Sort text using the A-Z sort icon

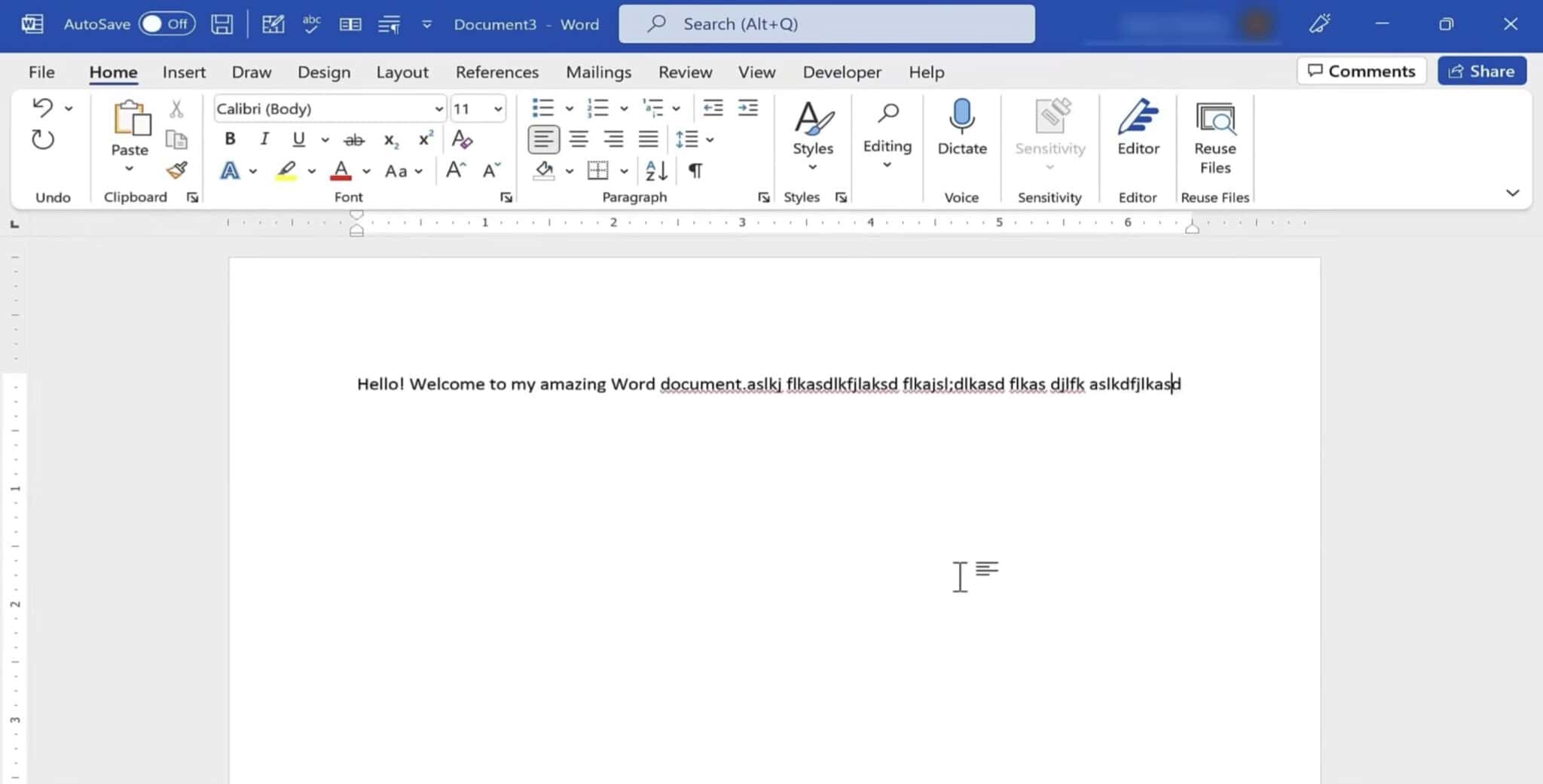click(x=653, y=171)
